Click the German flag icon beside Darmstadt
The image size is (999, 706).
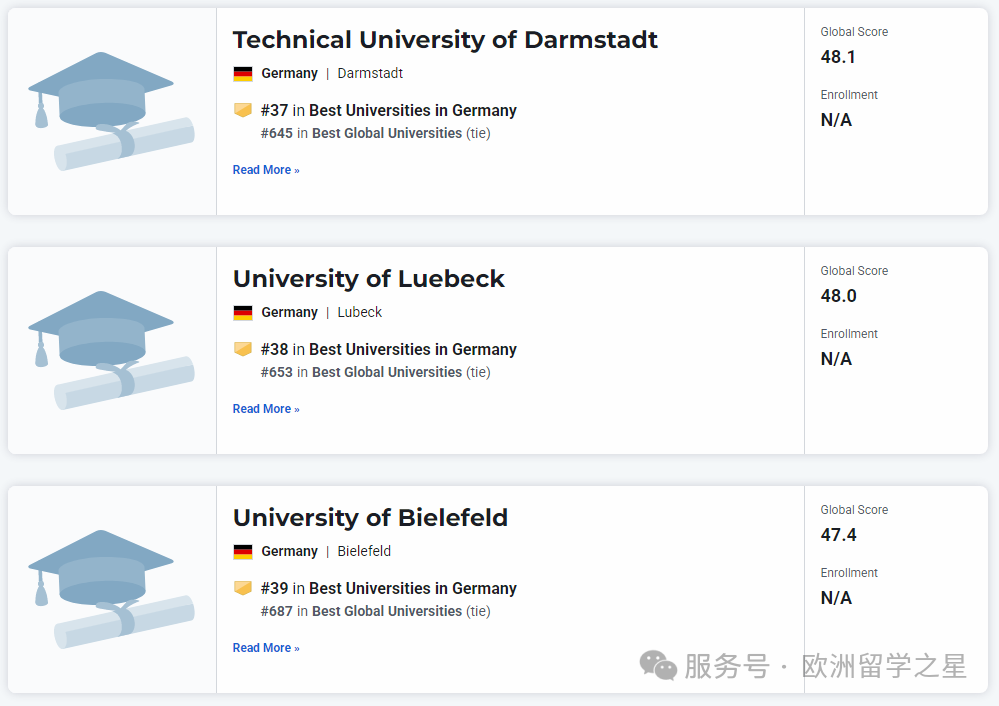[x=243, y=74]
